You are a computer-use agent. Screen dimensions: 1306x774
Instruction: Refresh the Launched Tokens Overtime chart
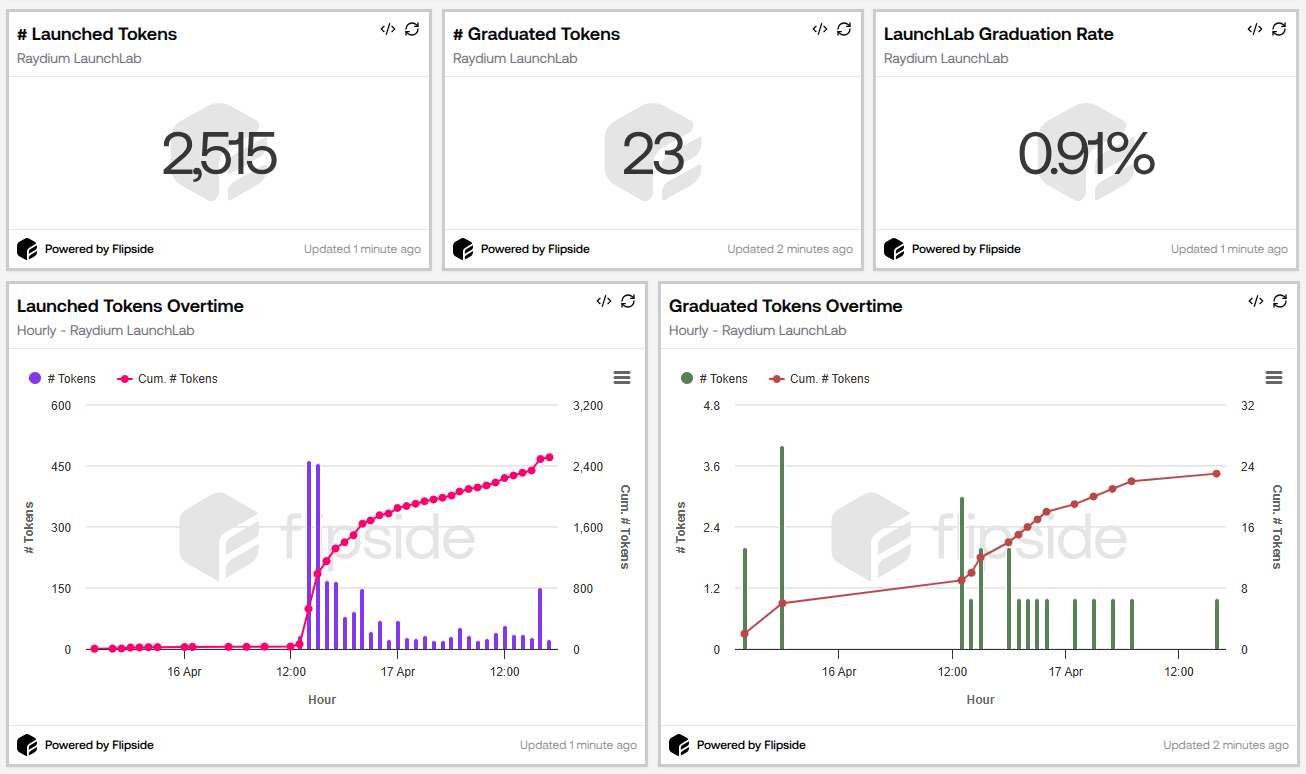628,301
